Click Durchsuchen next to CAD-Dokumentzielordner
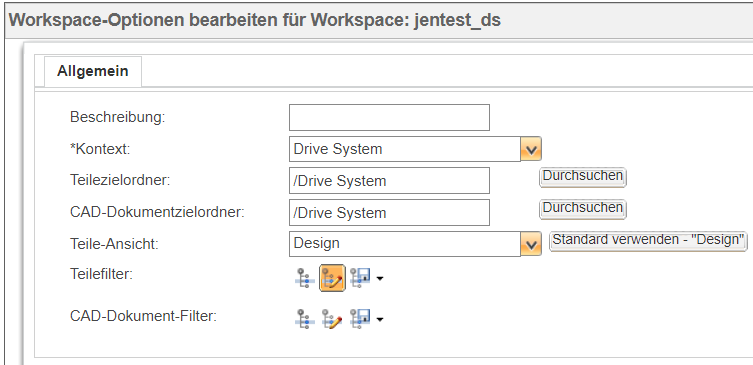 point(583,209)
